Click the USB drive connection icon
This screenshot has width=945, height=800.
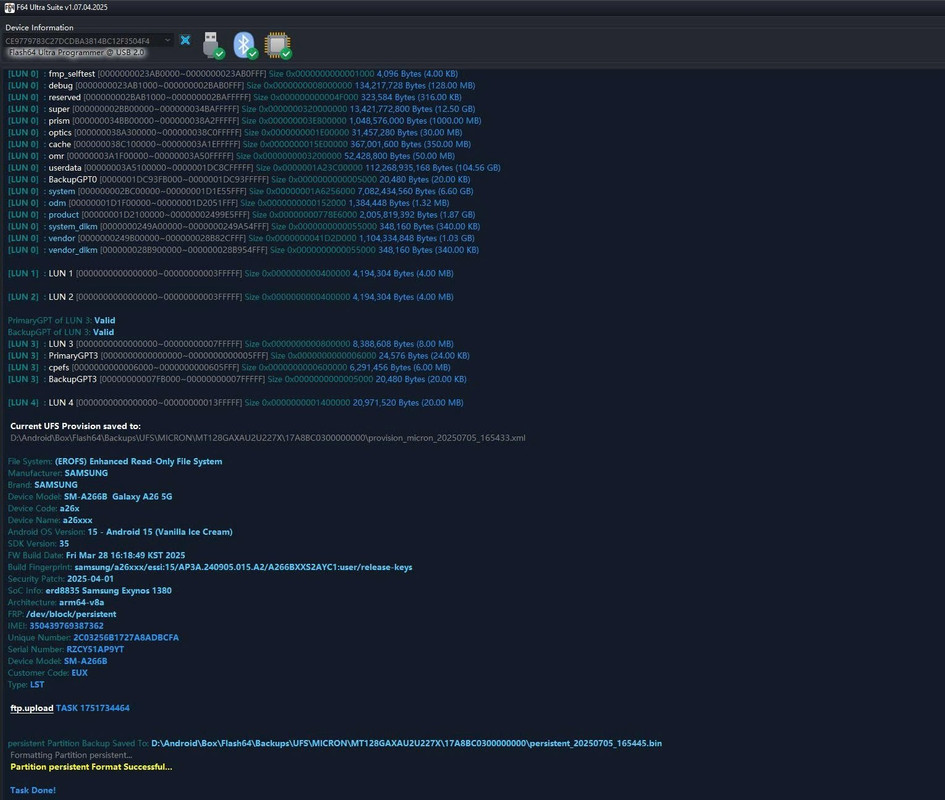coord(213,45)
